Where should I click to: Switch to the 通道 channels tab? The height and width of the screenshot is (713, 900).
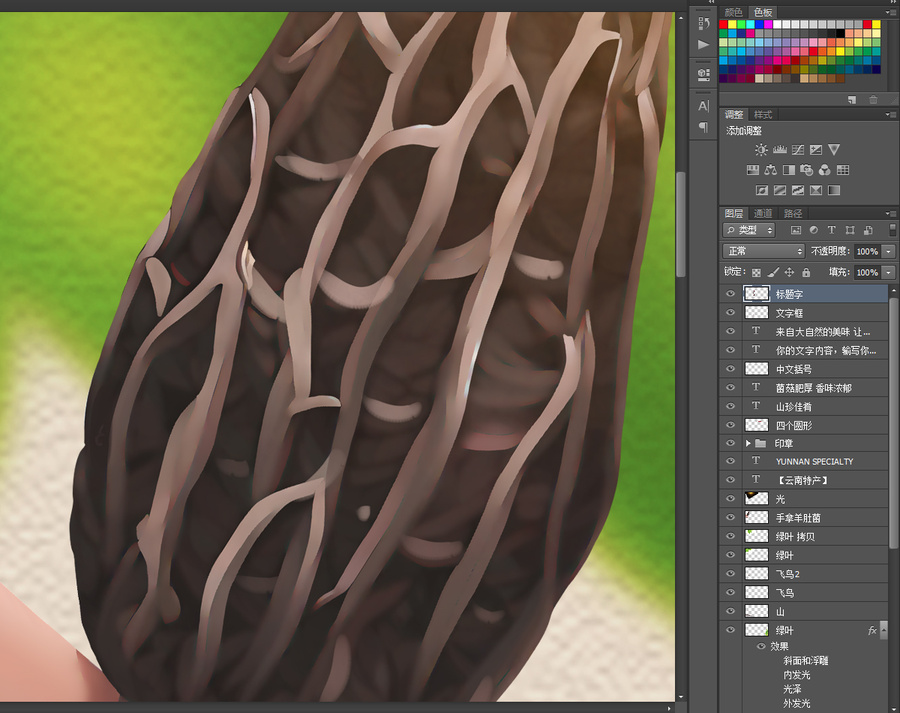tap(763, 214)
